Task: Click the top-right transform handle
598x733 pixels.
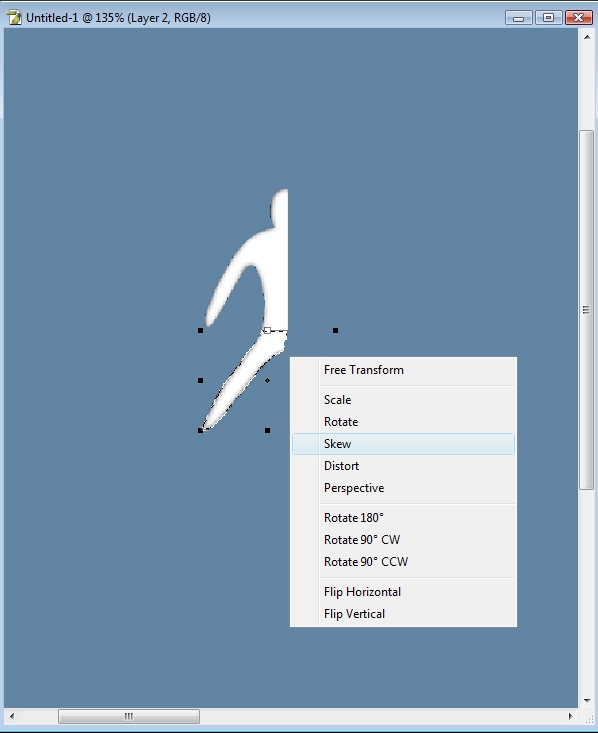Action: pos(335,331)
